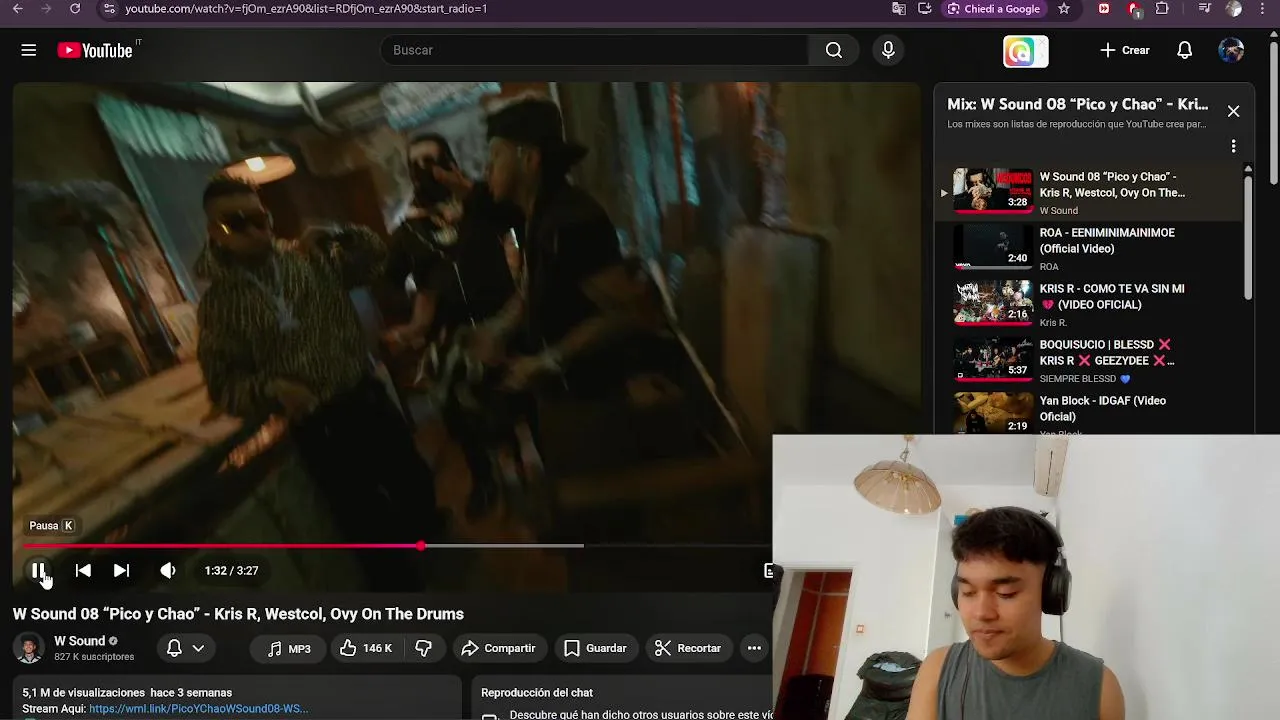This screenshot has height=720, width=1280.
Task: Open the Mix title in playlist header
Action: [1077, 104]
